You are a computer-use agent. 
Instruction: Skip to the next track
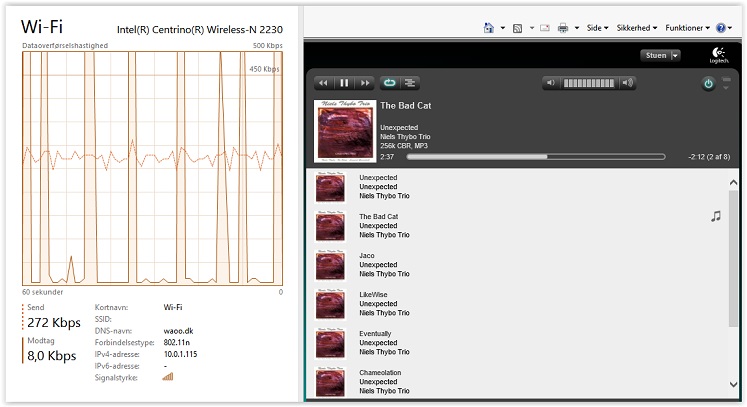click(x=364, y=83)
